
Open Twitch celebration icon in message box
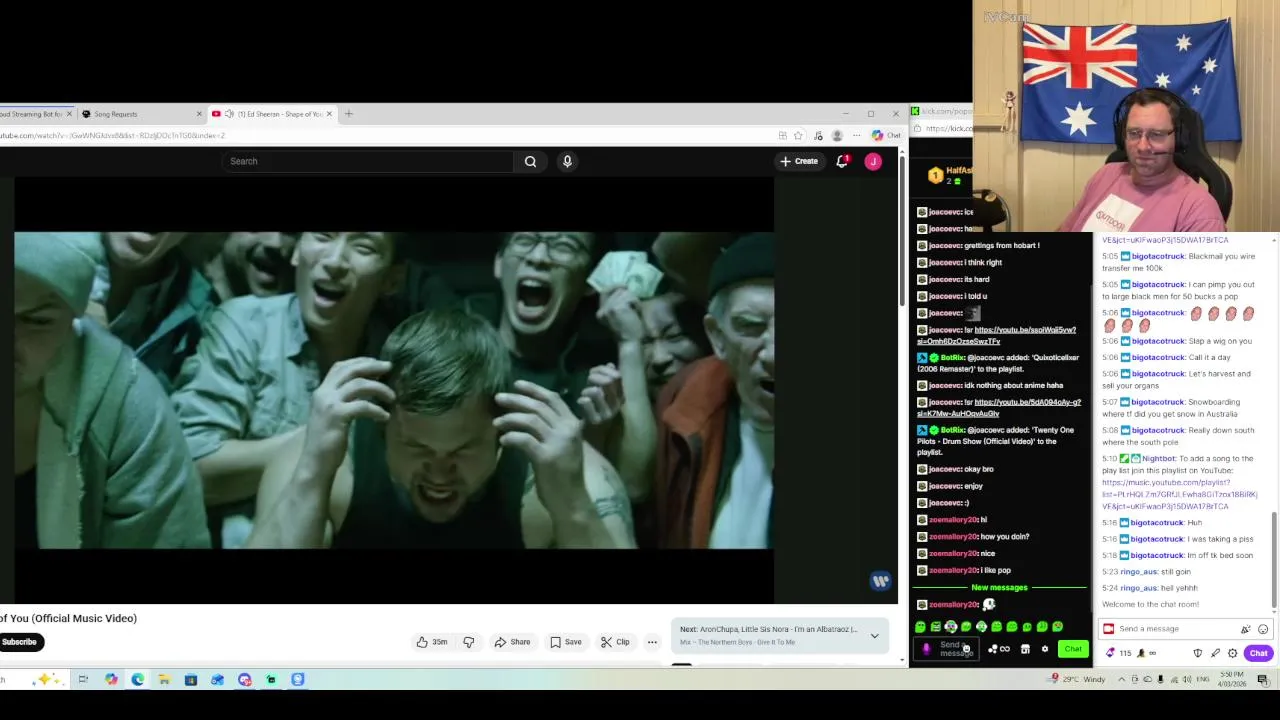(x=1245, y=629)
